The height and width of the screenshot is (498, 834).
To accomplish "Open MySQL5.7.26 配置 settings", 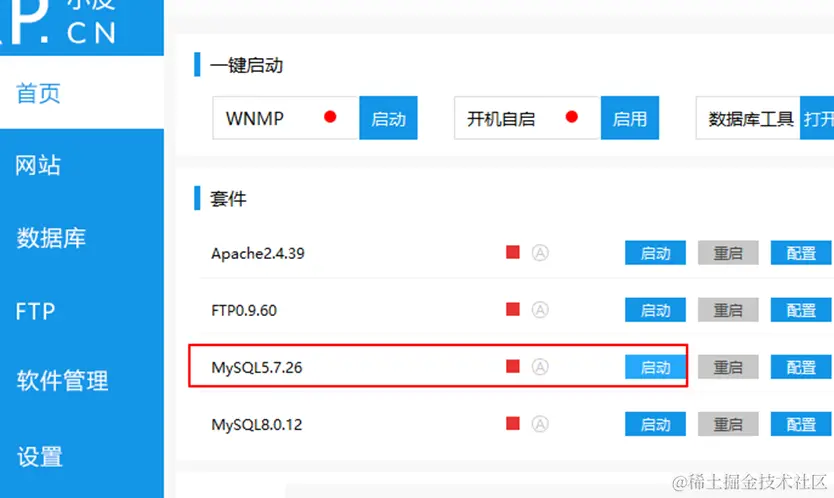I will point(801,367).
